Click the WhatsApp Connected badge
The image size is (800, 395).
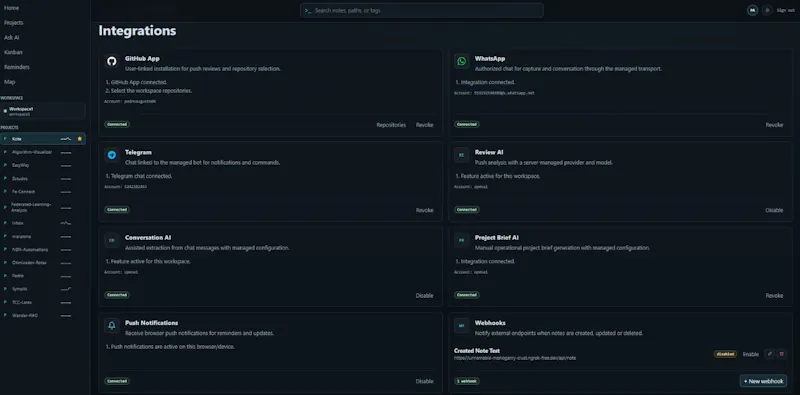coord(467,125)
